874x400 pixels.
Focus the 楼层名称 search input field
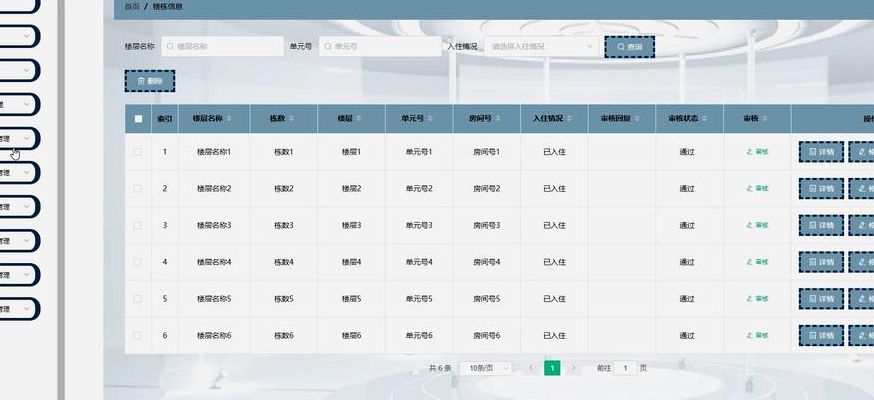[x=222, y=47]
